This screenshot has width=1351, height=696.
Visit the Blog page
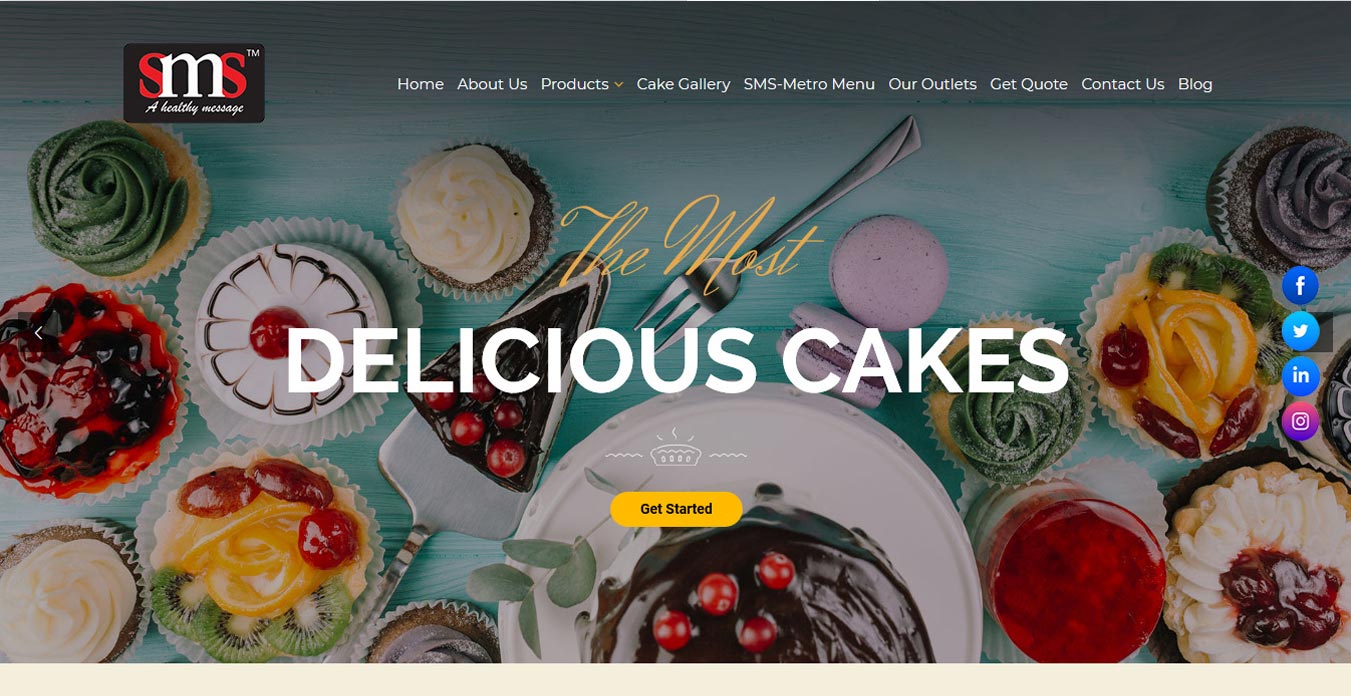point(1195,84)
